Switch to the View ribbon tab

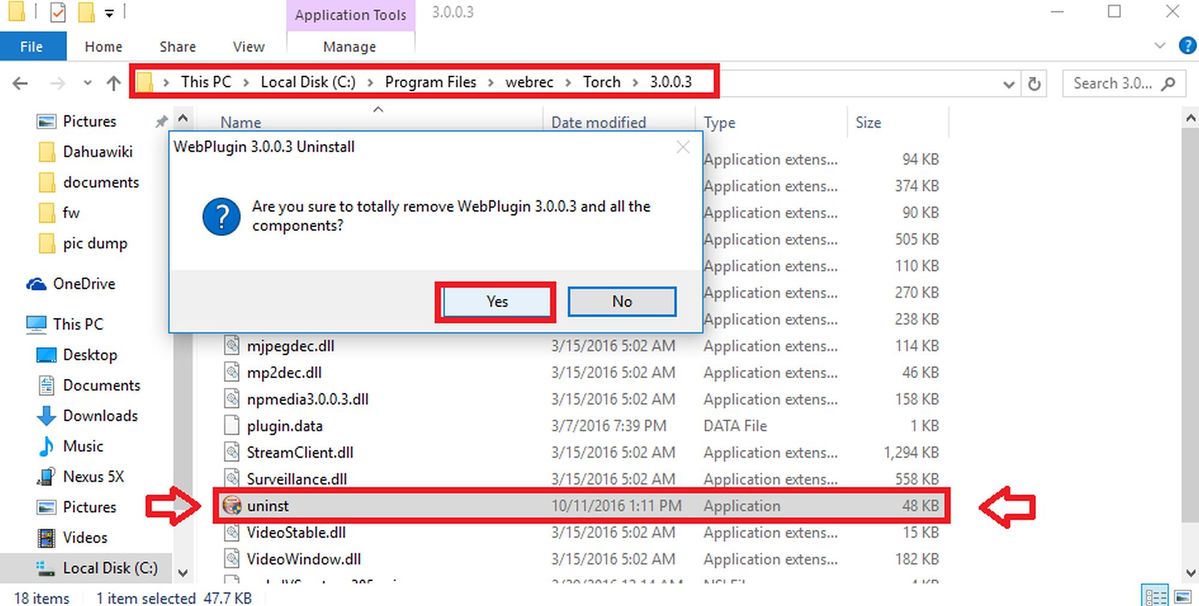click(249, 47)
